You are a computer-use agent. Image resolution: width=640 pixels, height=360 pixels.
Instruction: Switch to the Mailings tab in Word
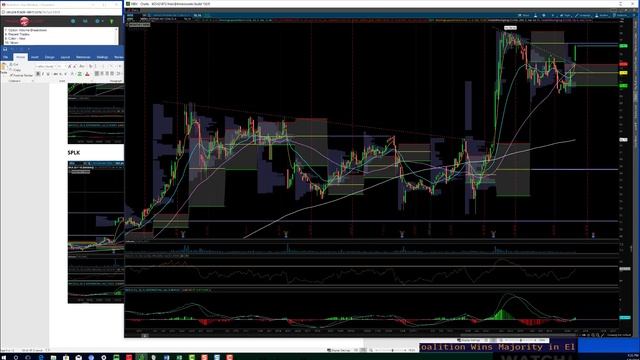[102, 57]
